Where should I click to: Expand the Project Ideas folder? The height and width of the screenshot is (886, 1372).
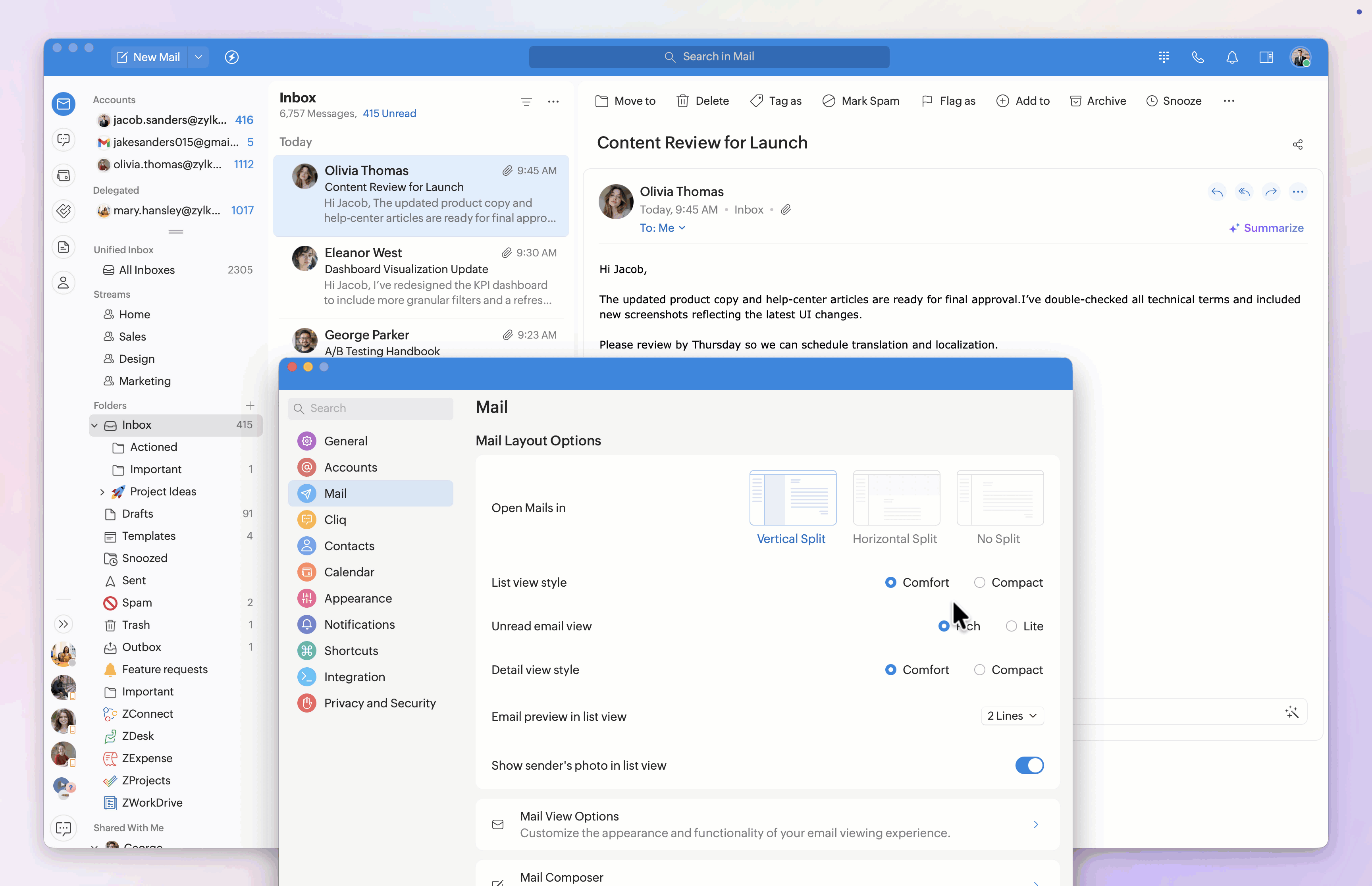coord(102,492)
